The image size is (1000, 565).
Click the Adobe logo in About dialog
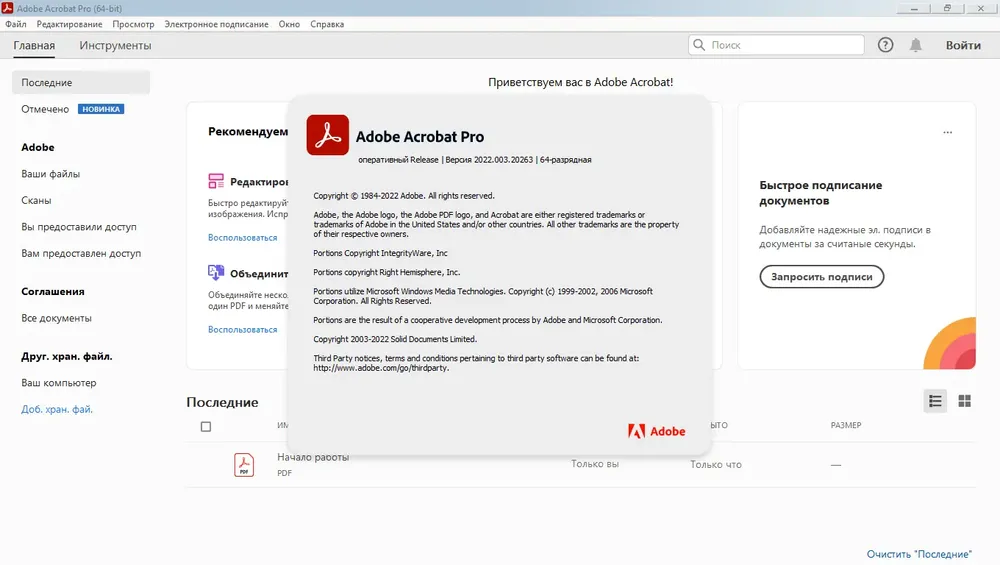(656, 431)
